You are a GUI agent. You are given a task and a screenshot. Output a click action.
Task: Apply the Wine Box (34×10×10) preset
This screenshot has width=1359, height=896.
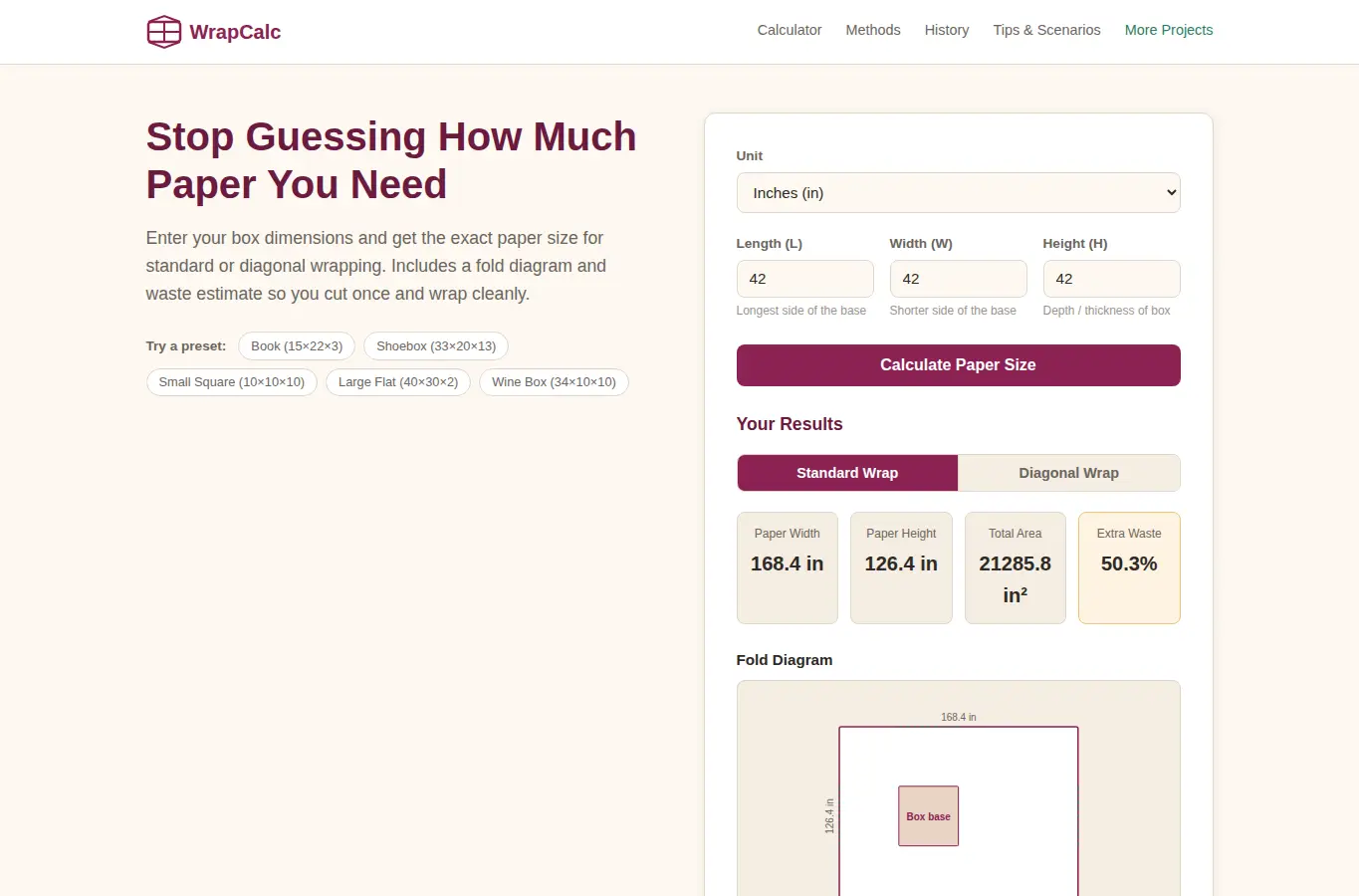[554, 382]
